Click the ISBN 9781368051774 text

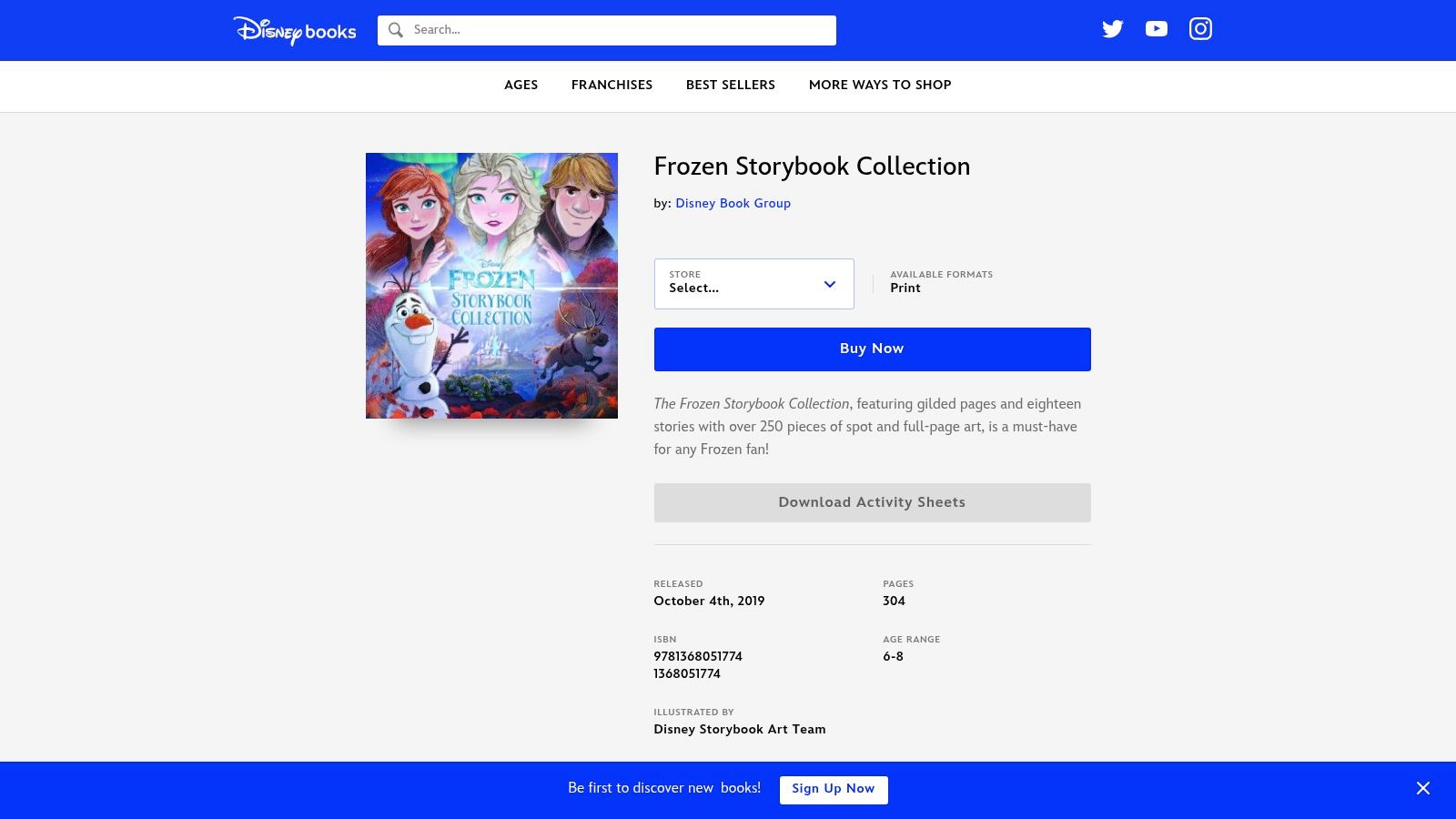coord(698,656)
